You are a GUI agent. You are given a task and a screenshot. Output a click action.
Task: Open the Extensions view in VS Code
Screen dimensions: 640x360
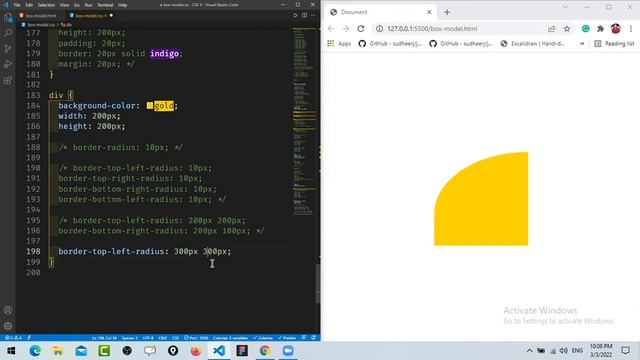point(8,80)
